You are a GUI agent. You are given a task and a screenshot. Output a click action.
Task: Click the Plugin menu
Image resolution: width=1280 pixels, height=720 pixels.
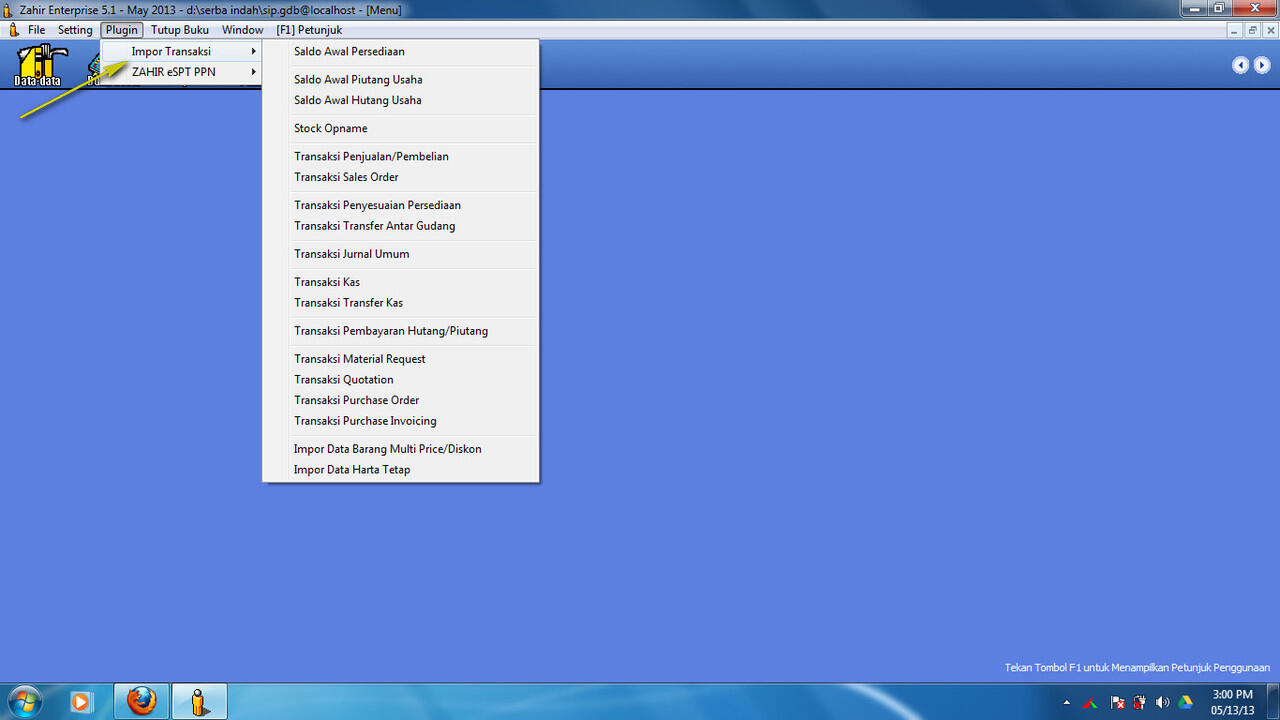pos(122,30)
